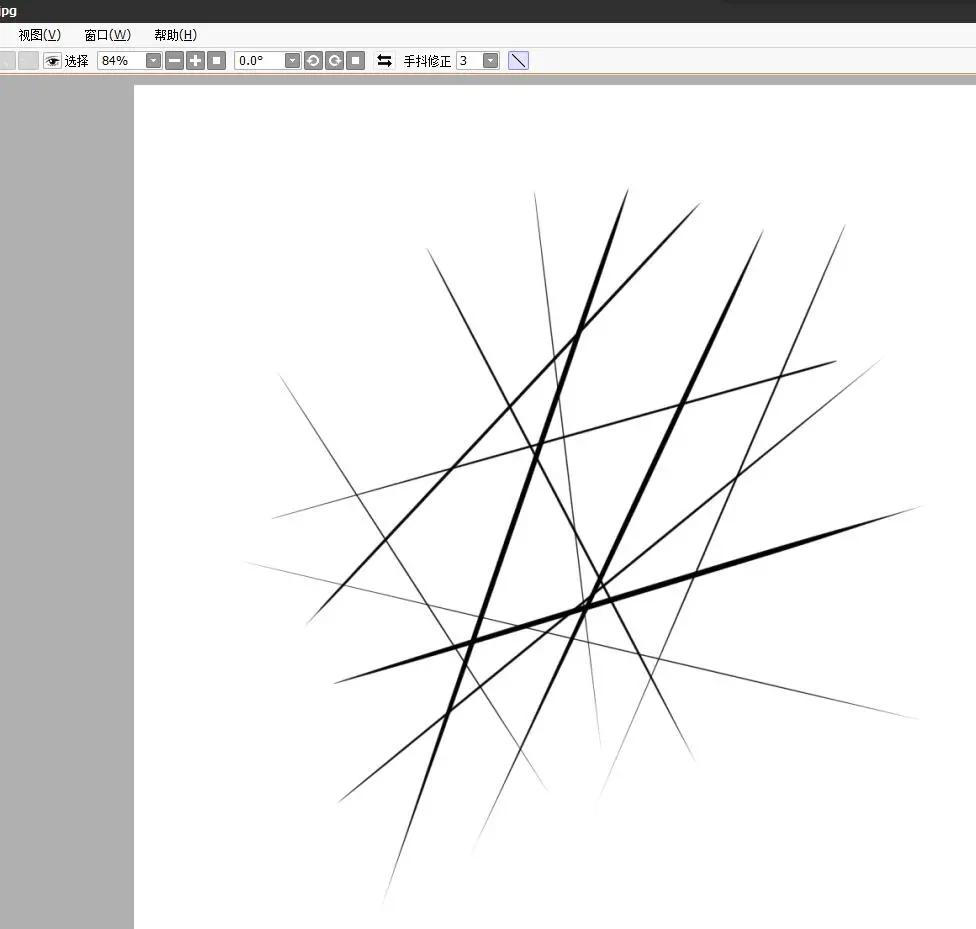Select the zoom in (plus) icon
The image size is (976, 929).
(x=195, y=60)
